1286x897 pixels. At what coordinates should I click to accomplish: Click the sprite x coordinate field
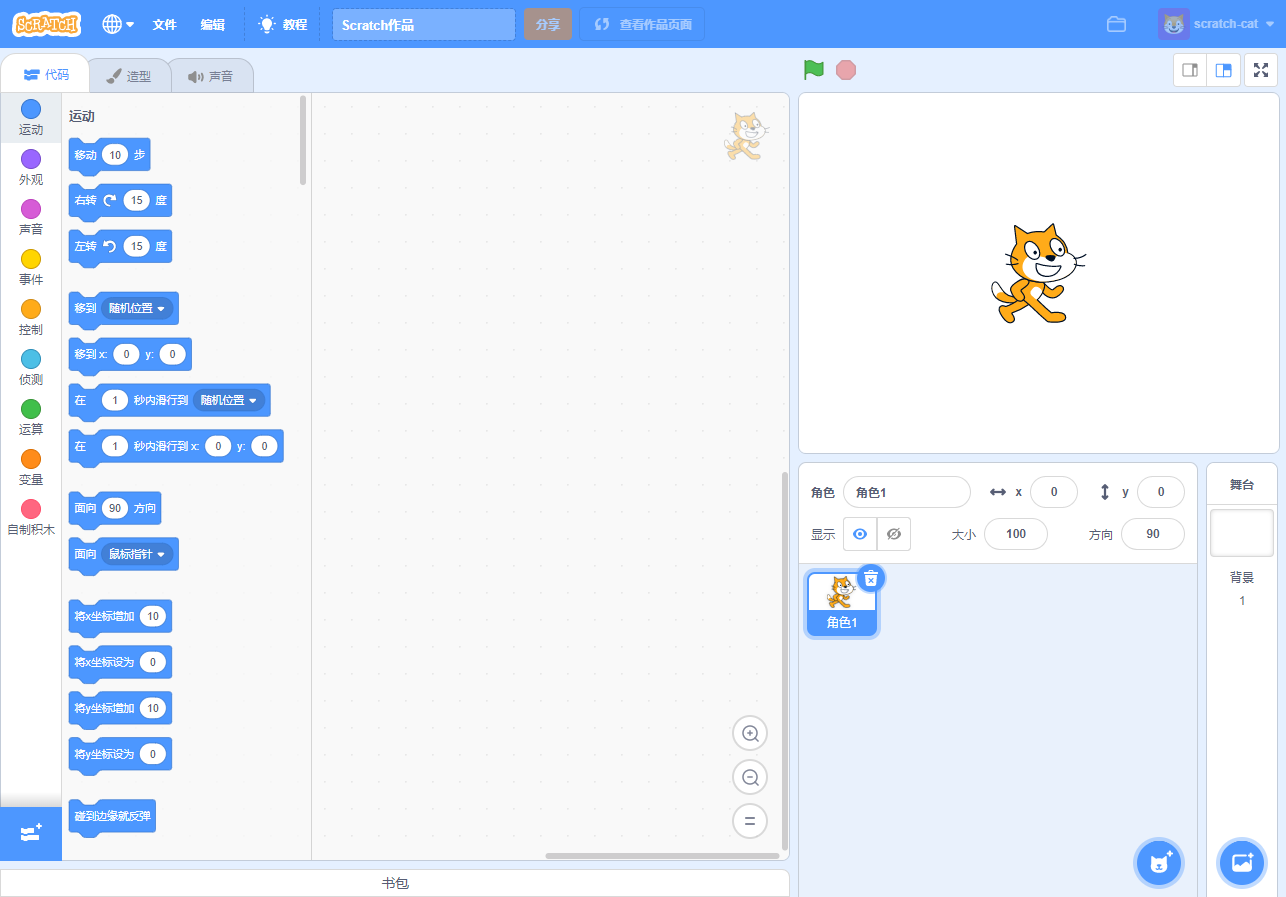click(x=1054, y=492)
